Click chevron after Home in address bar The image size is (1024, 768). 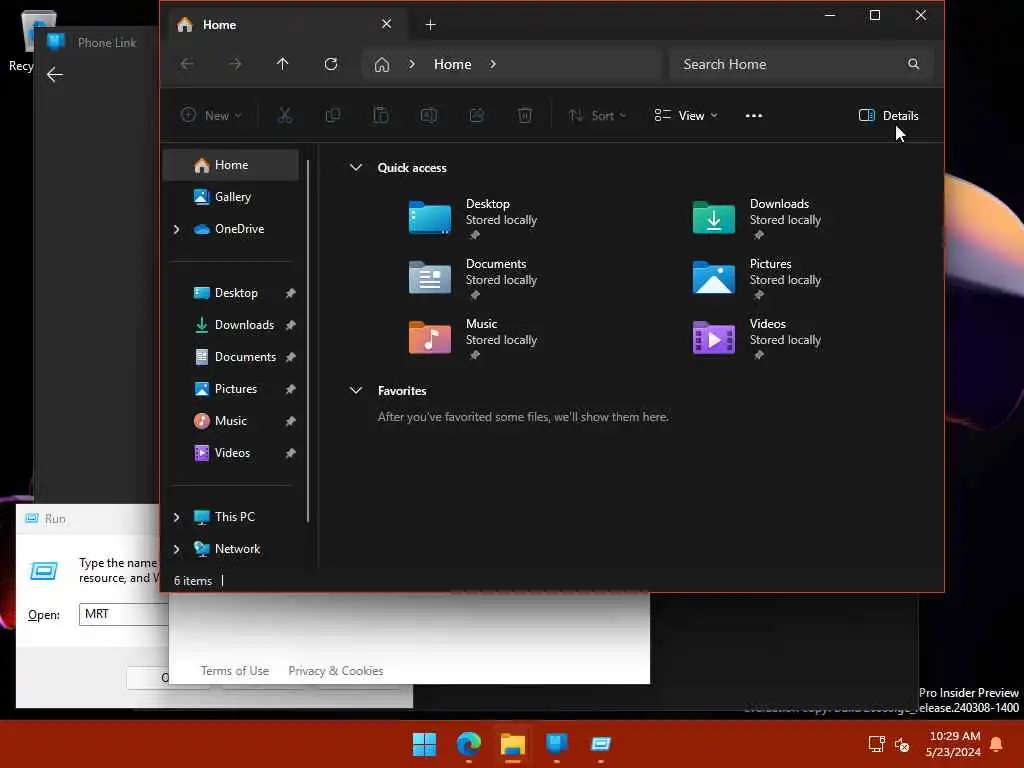coord(493,64)
